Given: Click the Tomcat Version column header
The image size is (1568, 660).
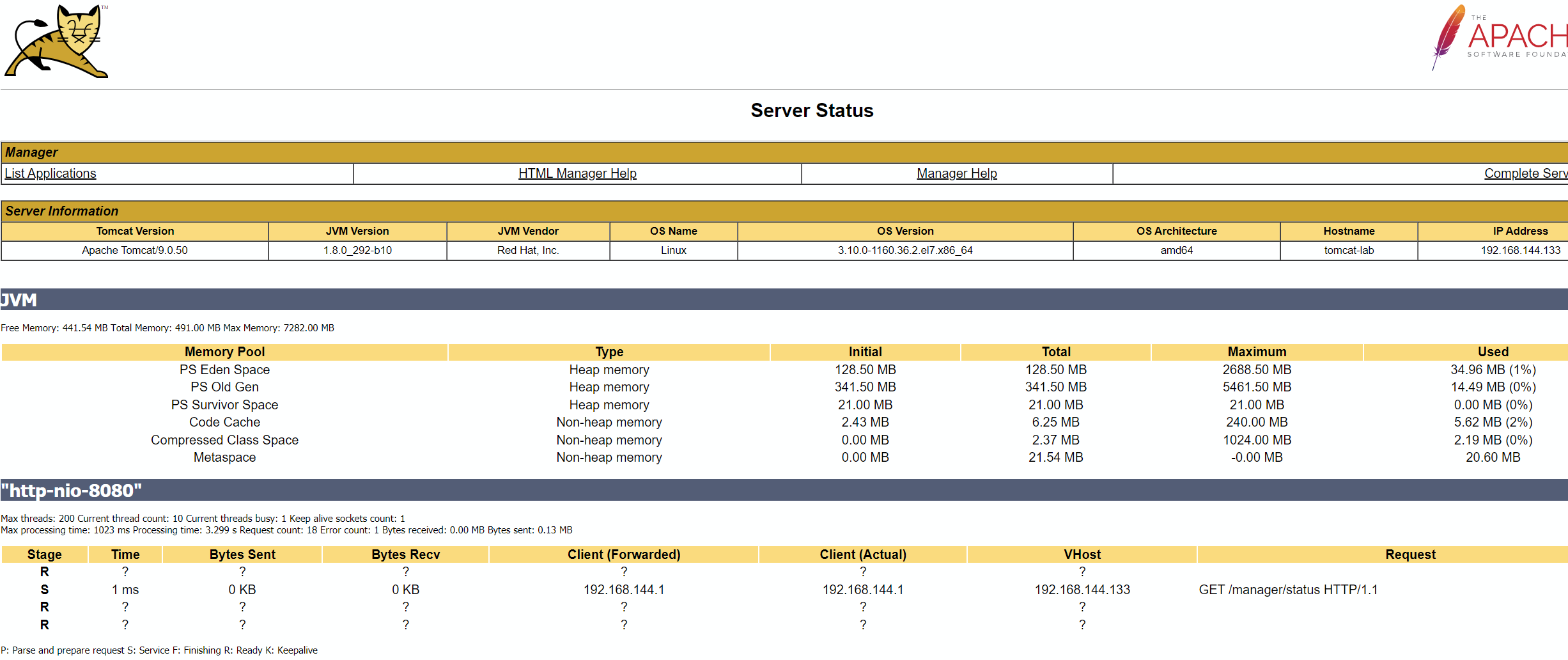Looking at the screenshot, I should [x=135, y=231].
